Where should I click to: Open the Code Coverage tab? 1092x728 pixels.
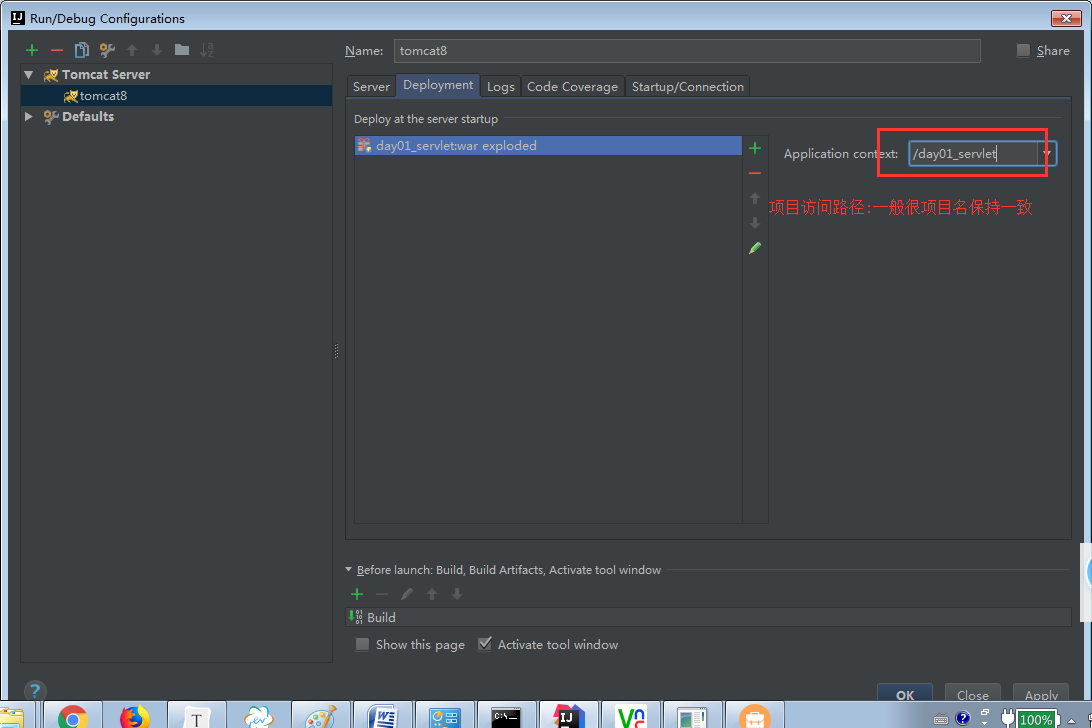[x=572, y=86]
